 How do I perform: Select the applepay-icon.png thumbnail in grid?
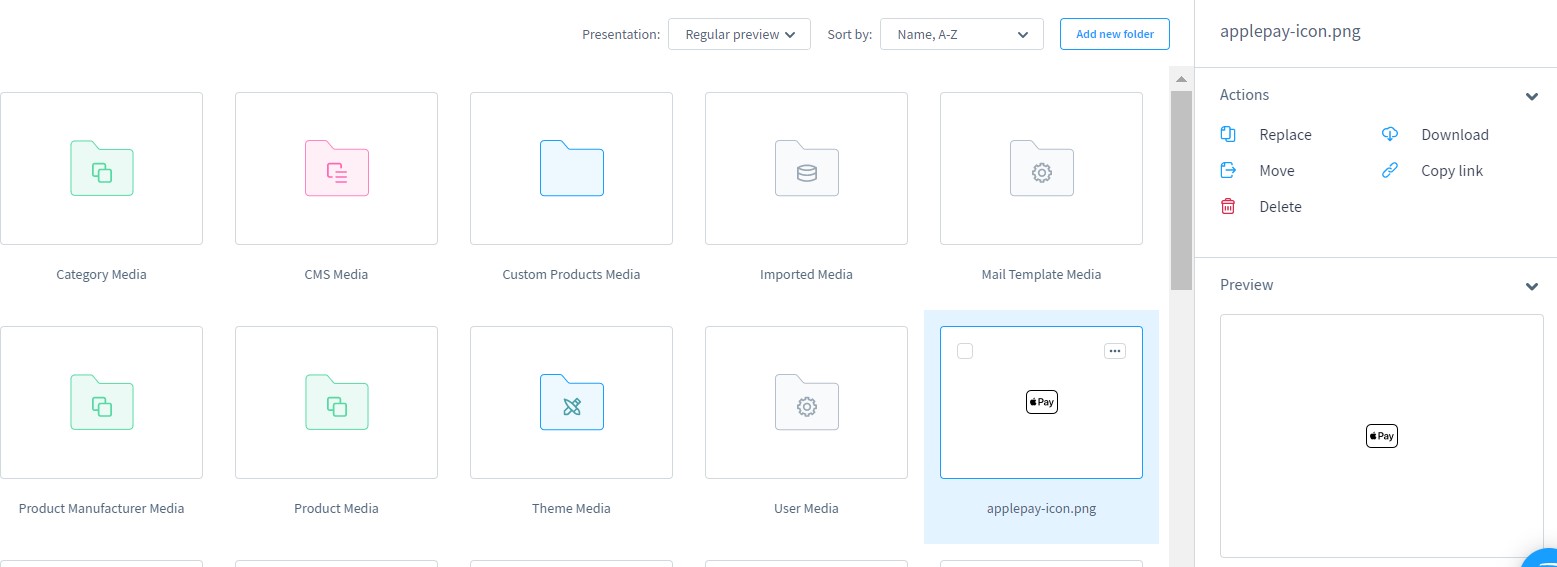(1041, 402)
